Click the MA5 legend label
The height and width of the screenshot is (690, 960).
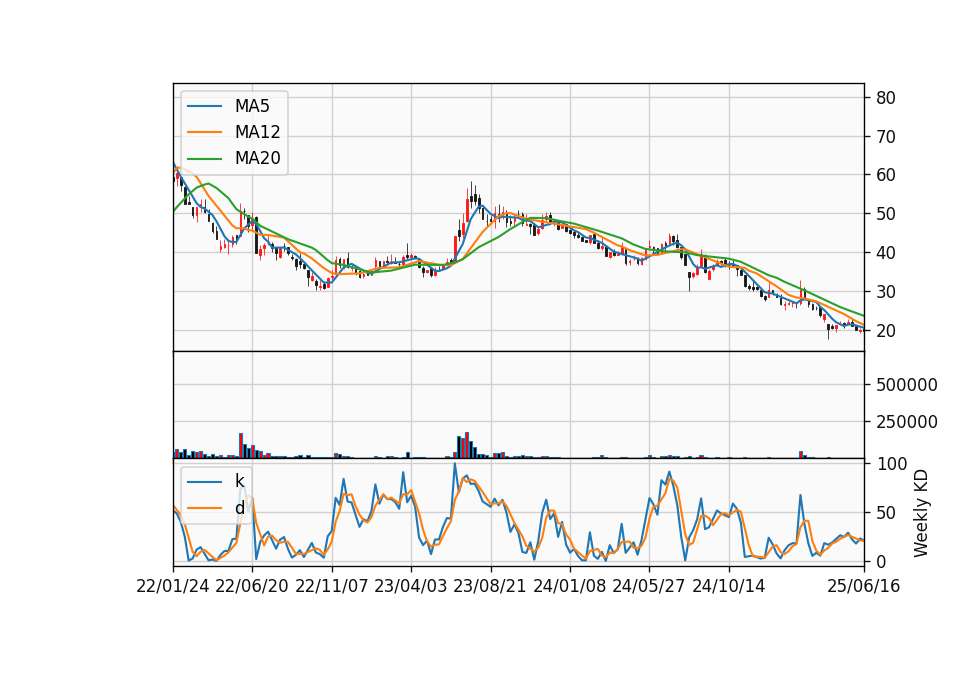coord(252,106)
